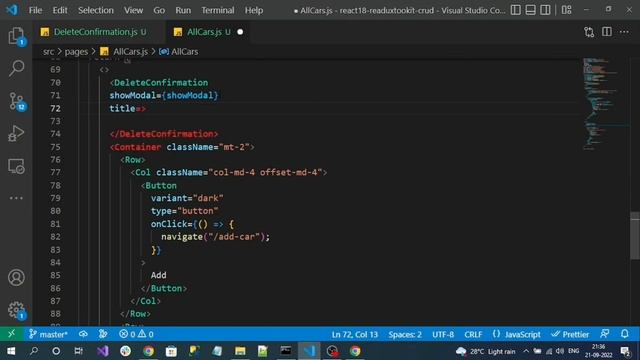Open the Selection menu
This screenshot has width=640, height=360.
[x=96, y=10]
